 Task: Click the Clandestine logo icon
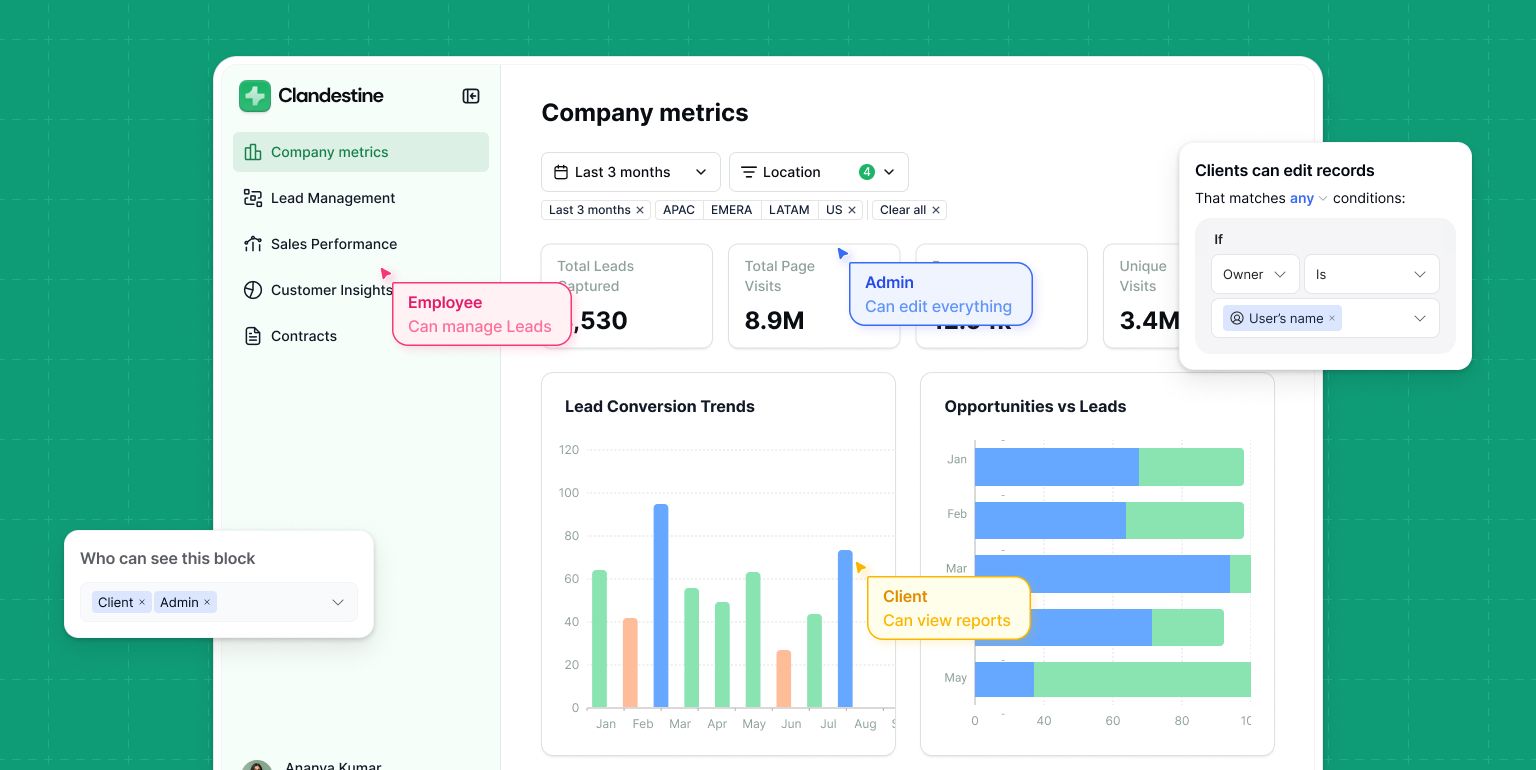(x=255, y=96)
